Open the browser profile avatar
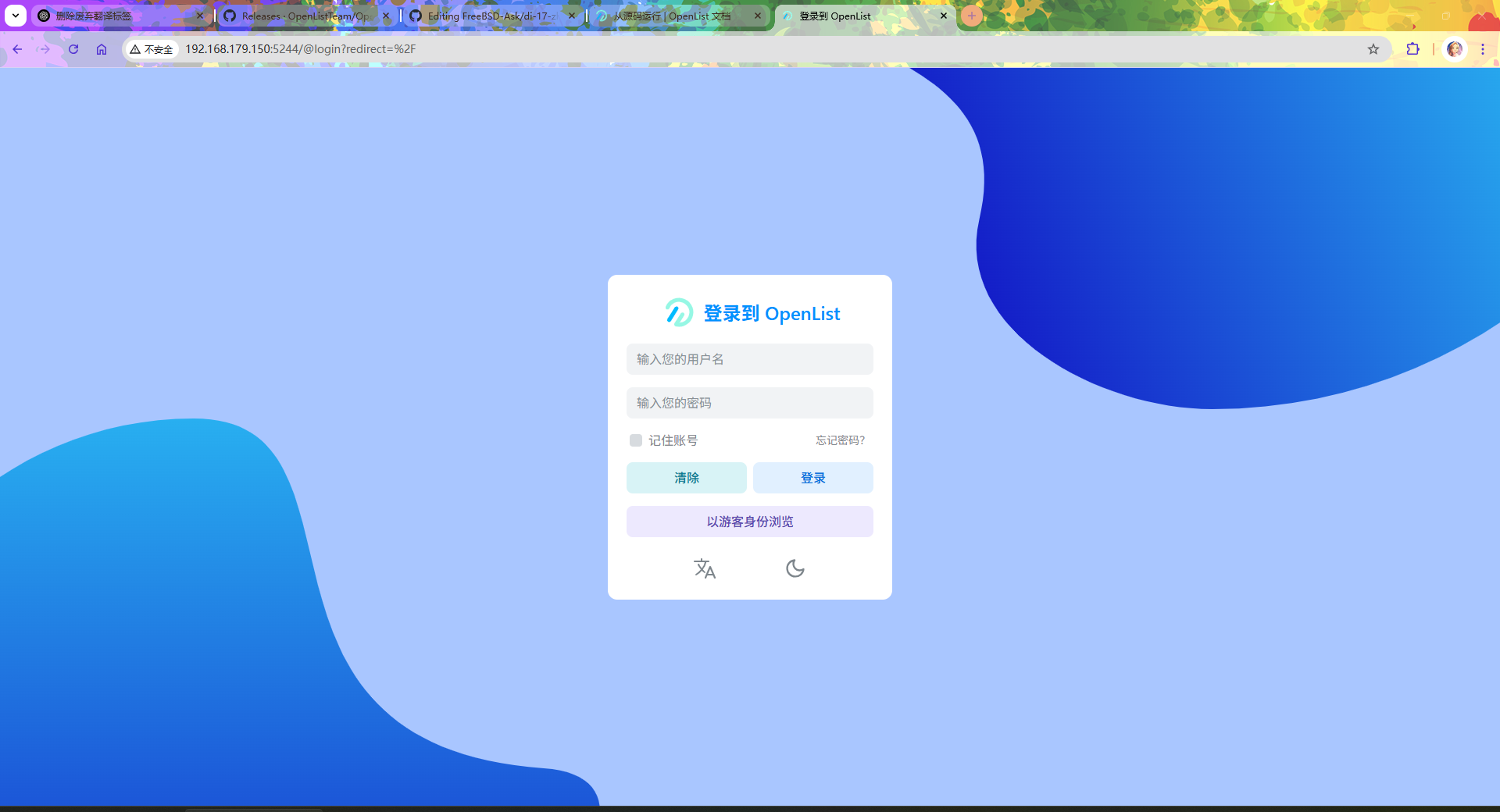Image resolution: width=1500 pixels, height=812 pixels. click(1455, 49)
